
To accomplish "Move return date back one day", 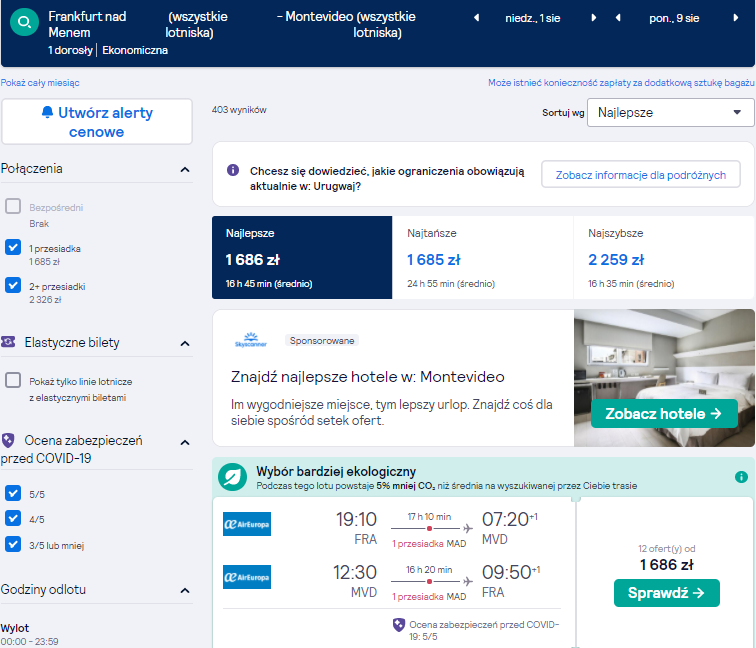I will (x=618, y=18).
